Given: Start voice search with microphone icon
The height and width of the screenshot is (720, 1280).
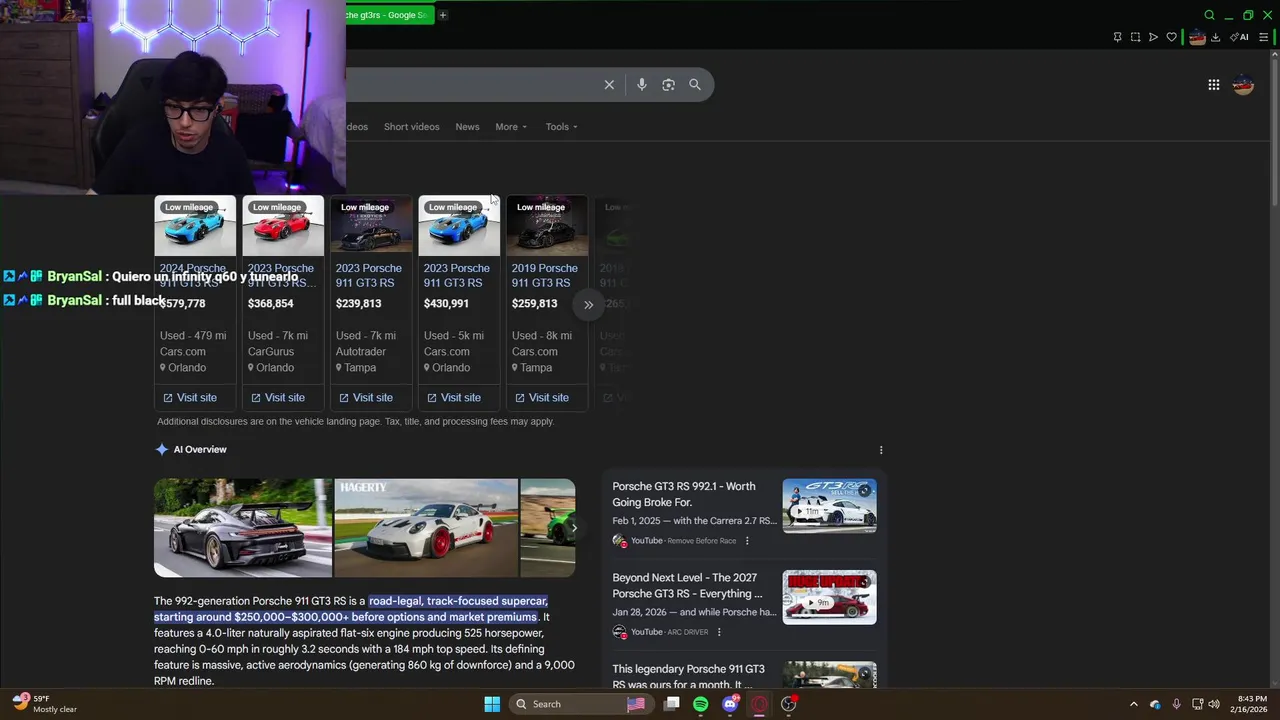Looking at the screenshot, I should coord(642,85).
